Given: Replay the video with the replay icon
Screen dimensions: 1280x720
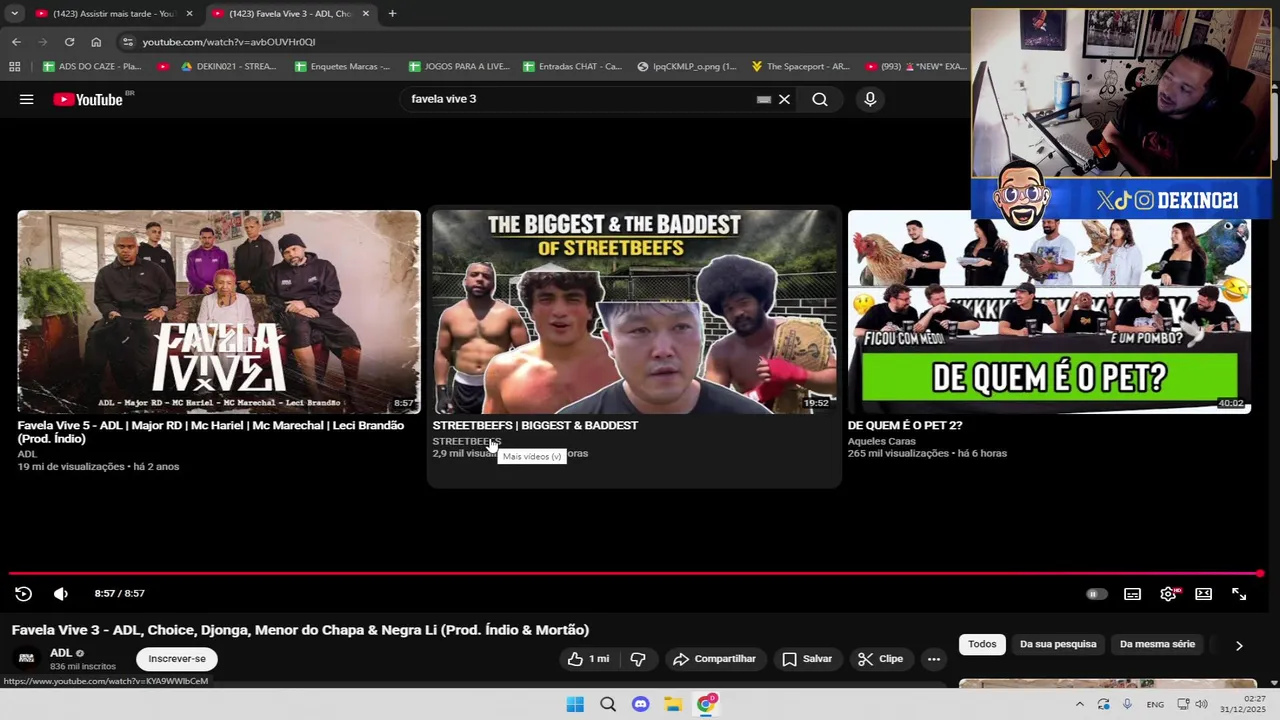Looking at the screenshot, I should pyautogui.click(x=24, y=594).
